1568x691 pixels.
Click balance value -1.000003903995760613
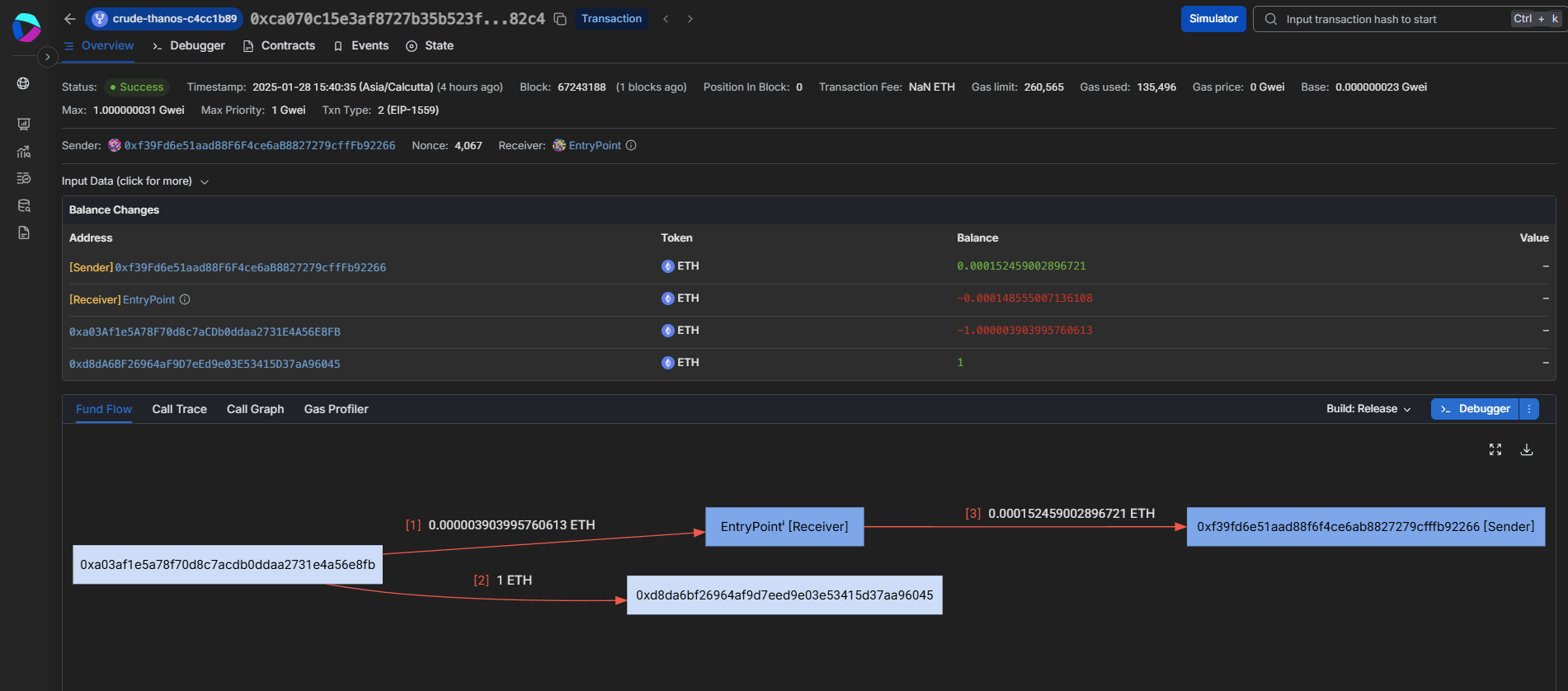point(1024,331)
